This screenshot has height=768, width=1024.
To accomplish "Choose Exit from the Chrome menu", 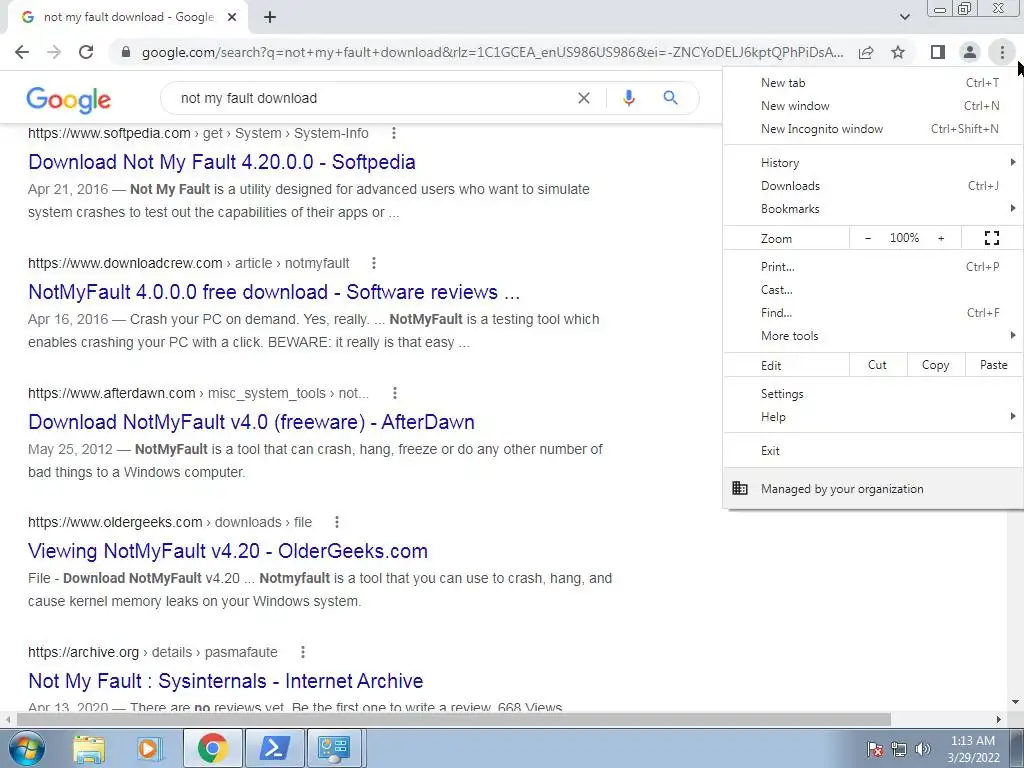I will tap(873, 451).
